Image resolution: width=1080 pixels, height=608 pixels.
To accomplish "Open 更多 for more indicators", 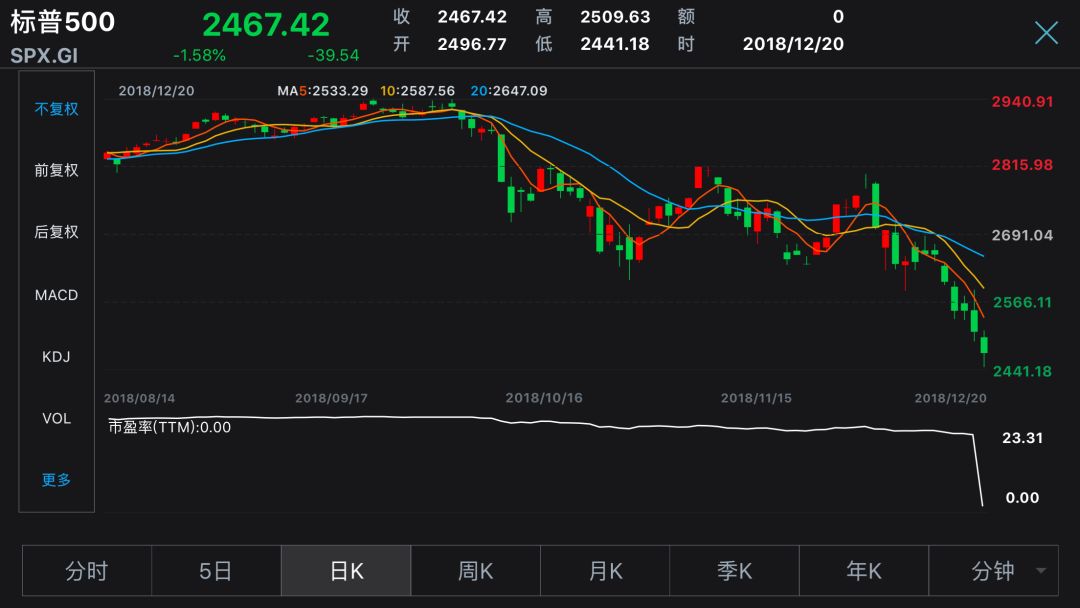I will pos(56,480).
